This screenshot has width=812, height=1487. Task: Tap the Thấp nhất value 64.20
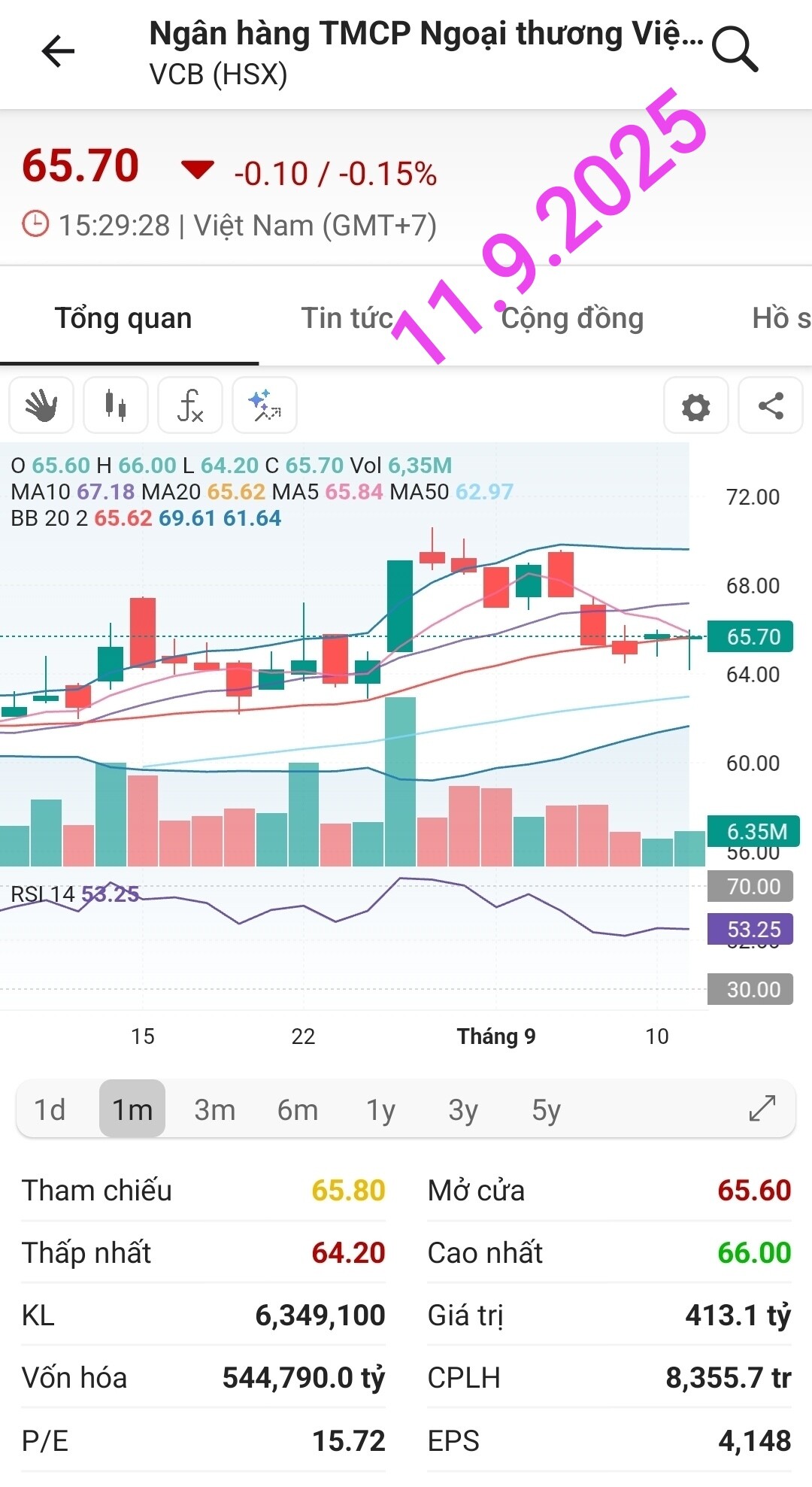pyautogui.click(x=348, y=1253)
